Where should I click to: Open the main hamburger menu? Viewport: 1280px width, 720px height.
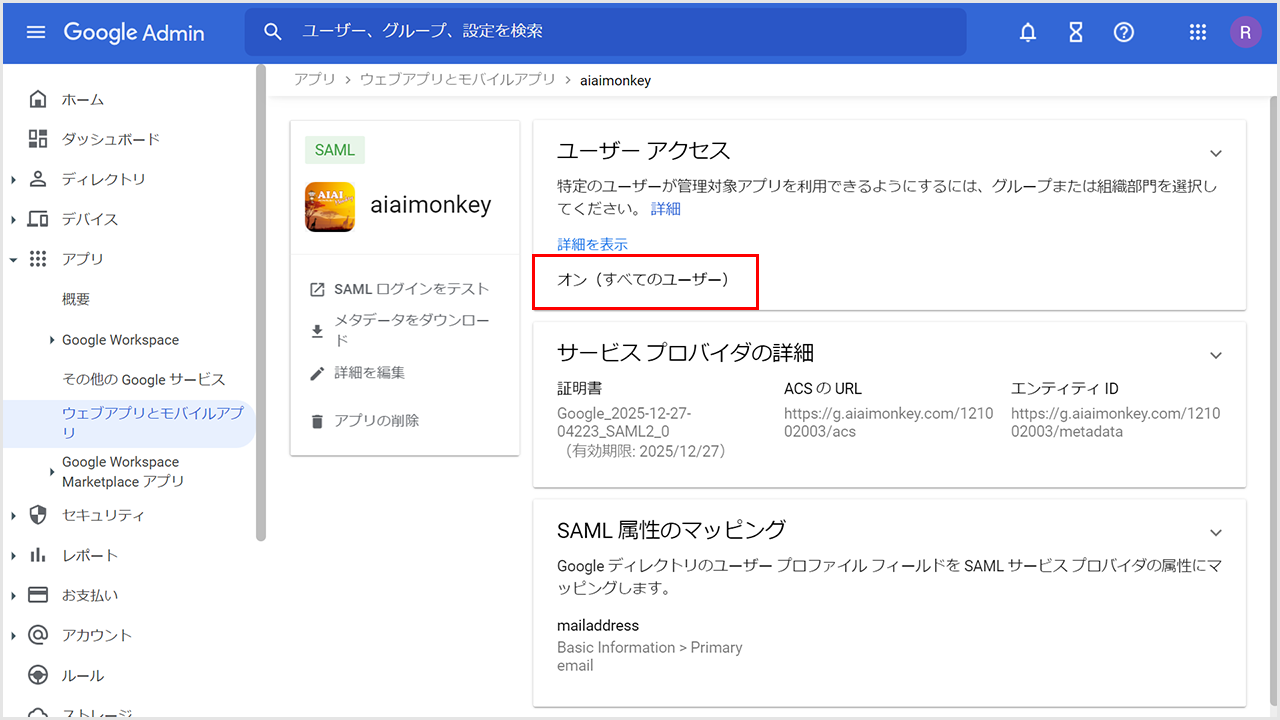pos(36,32)
